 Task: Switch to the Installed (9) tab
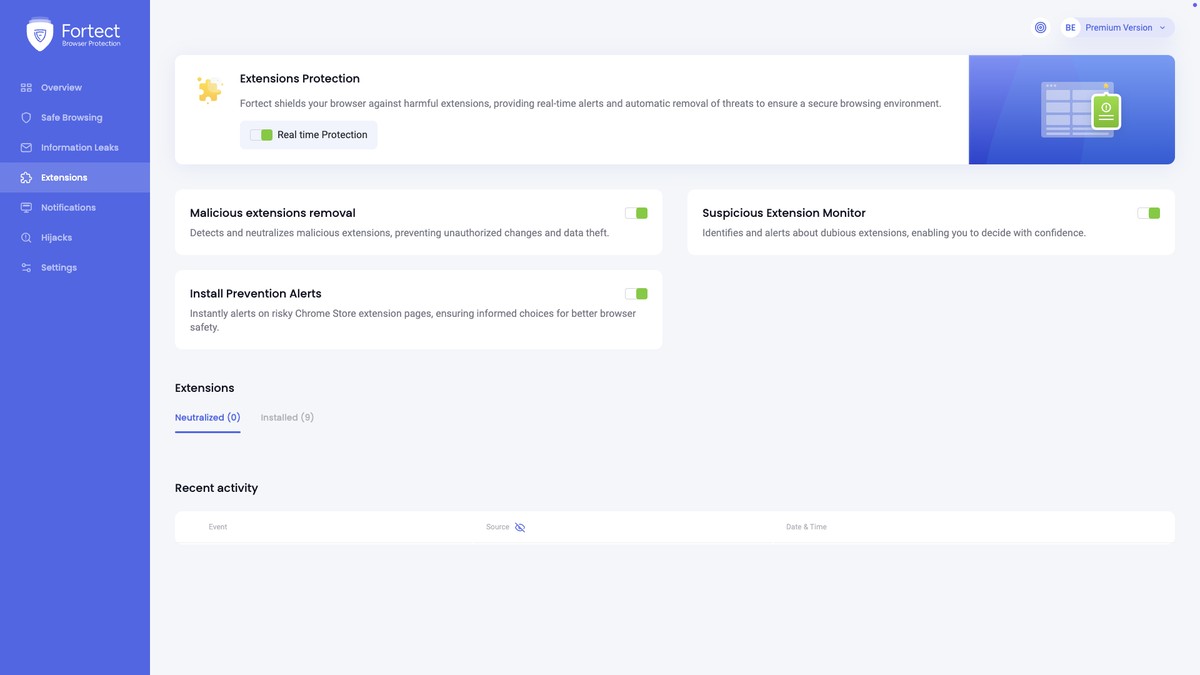(x=287, y=417)
